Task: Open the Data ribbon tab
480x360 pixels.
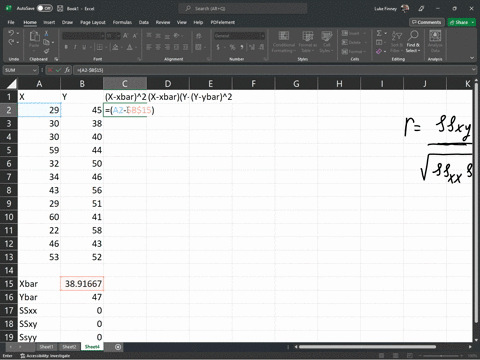Action: [144, 22]
